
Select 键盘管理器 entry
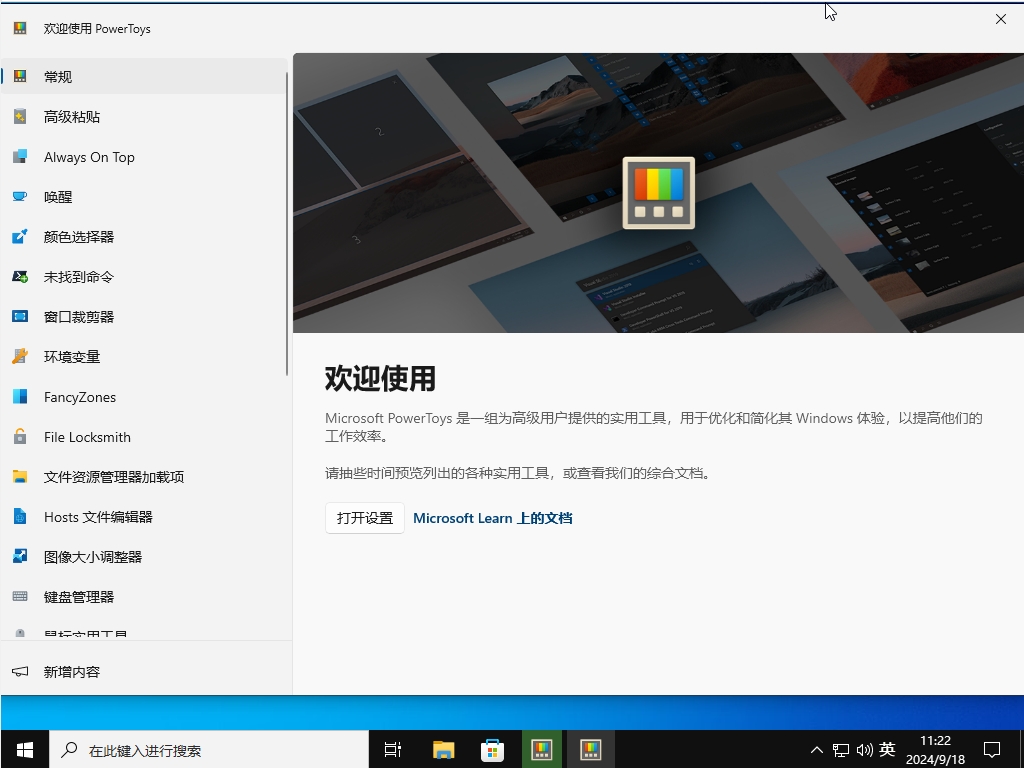click(x=144, y=596)
